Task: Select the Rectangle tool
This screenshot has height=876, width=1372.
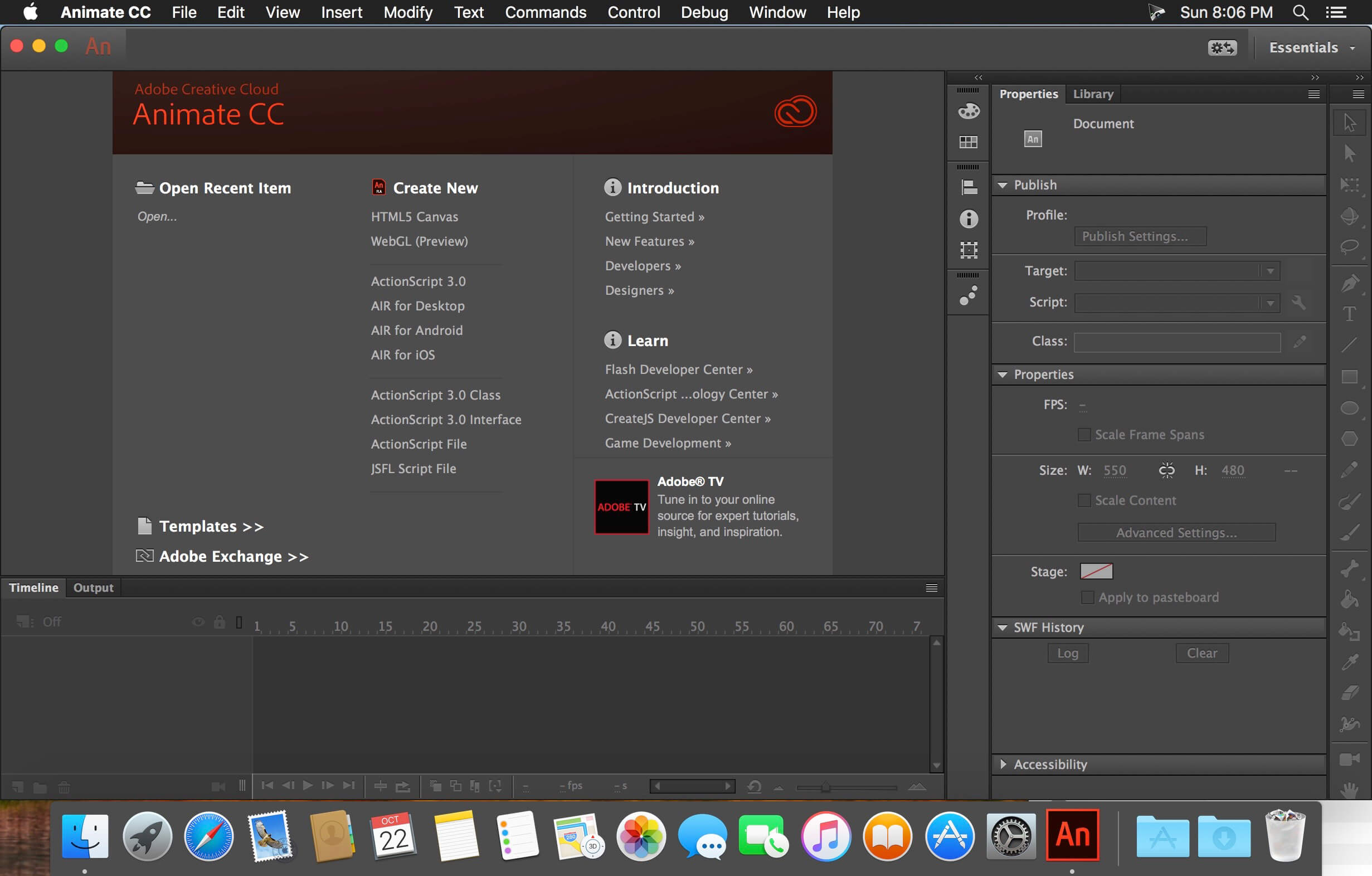Action: 1349,377
